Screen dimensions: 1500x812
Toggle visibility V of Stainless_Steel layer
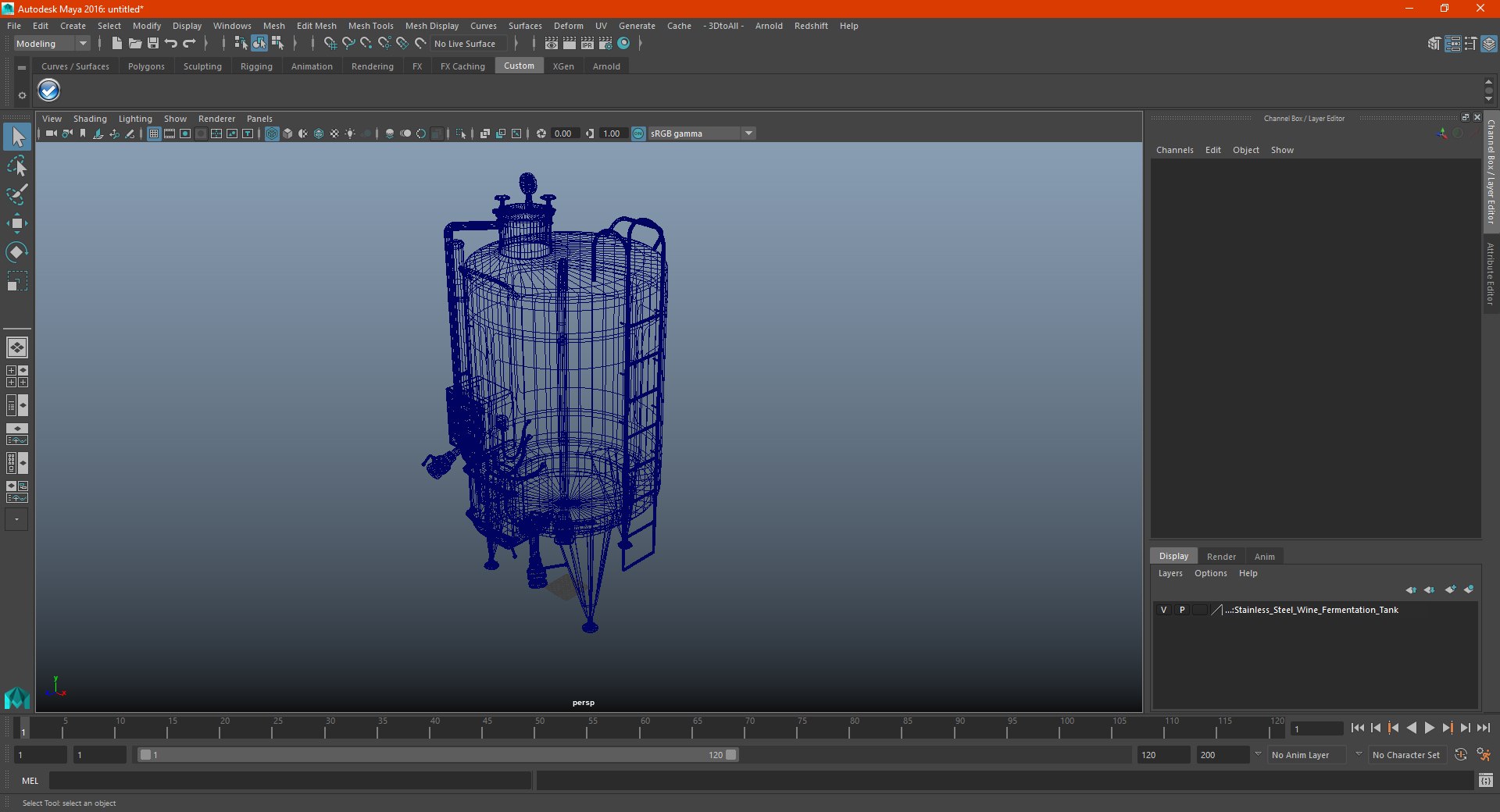point(1163,610)
